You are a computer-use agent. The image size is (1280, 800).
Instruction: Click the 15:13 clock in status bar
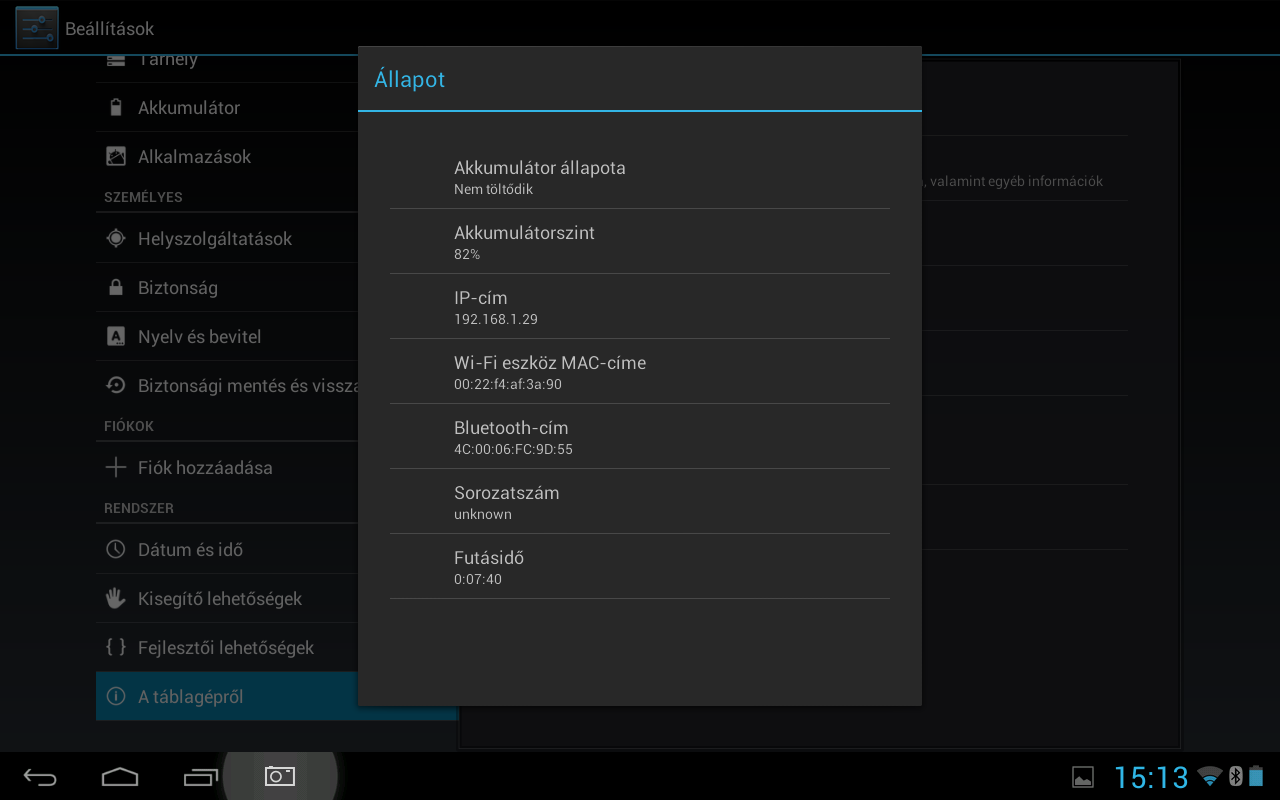point(1151,777)
